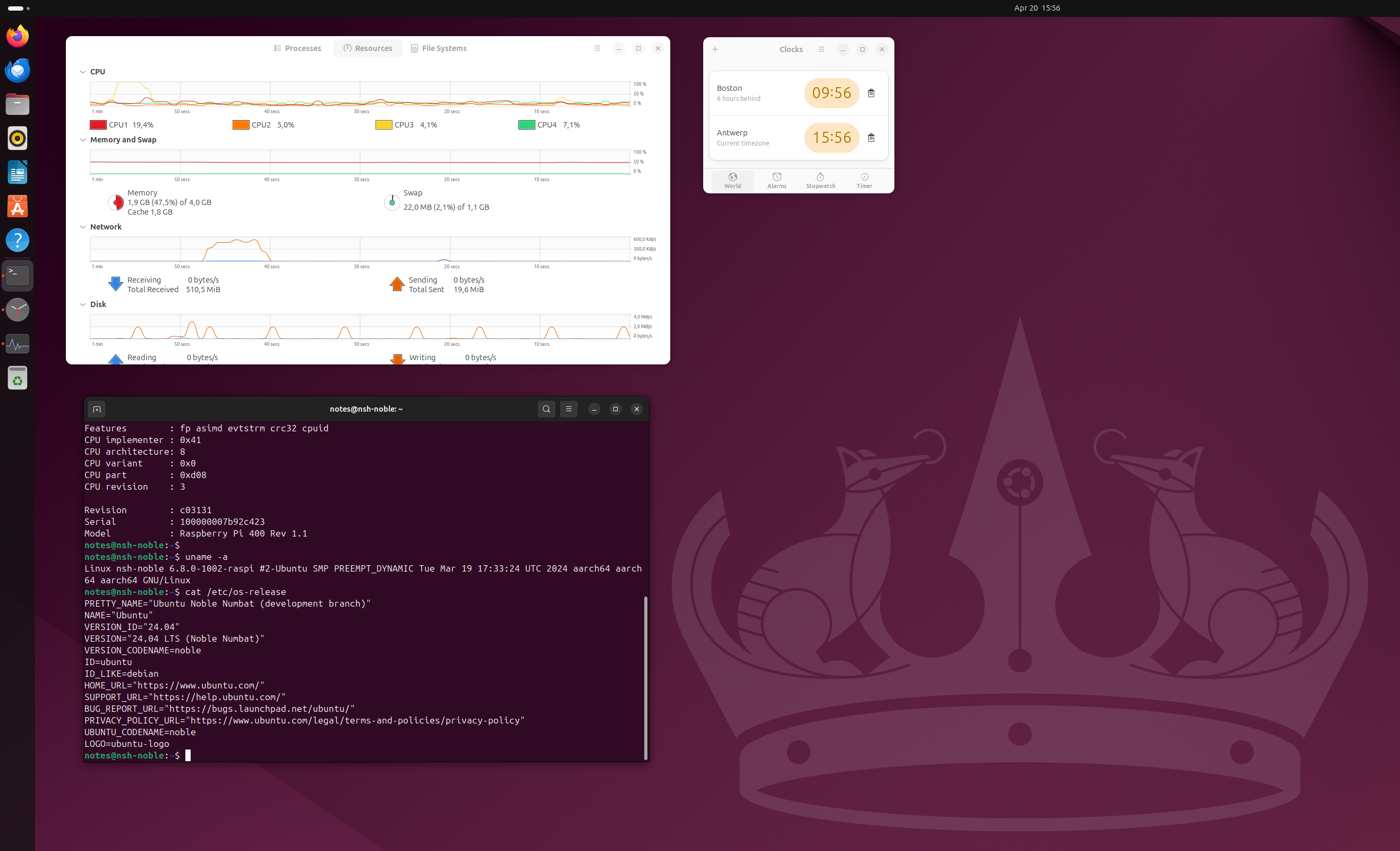Switch to the Processes tab

pyautogui.click(x=298, y=48)
